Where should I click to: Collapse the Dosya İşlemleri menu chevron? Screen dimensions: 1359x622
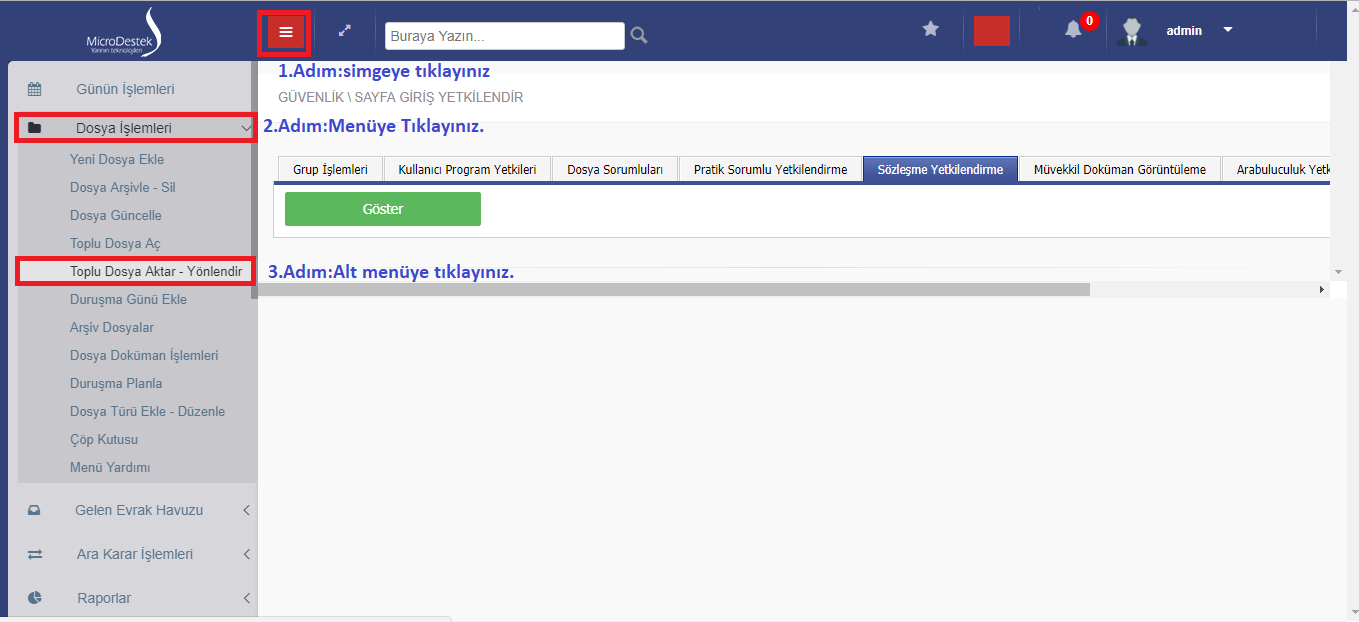[246, 128]
